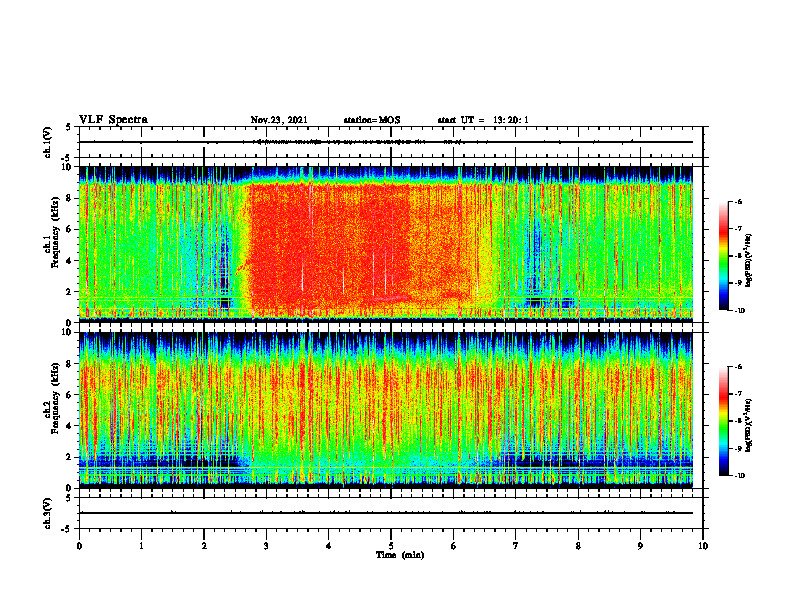Click the "ch.3(V)" waveform axis label
Screen dimensions: 792x612
coord(48,513)
